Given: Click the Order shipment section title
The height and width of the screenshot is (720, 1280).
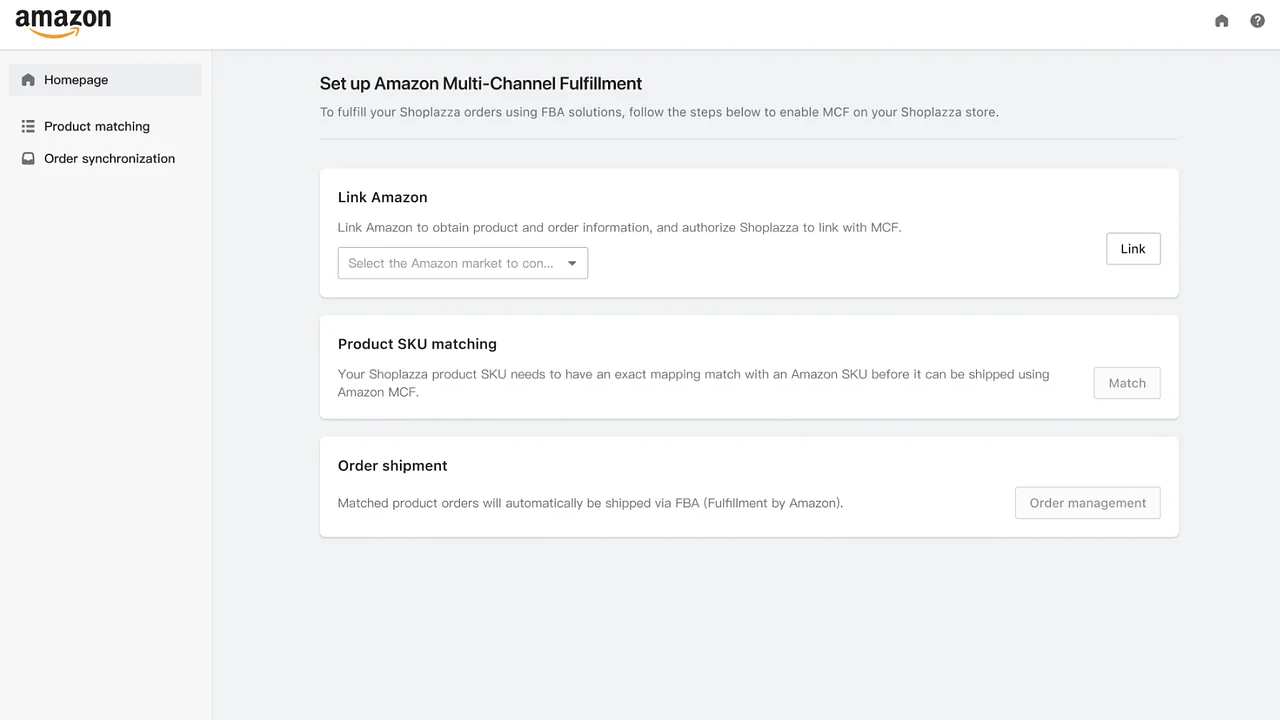Looking at the screenshot, I should tap(392, 465).
